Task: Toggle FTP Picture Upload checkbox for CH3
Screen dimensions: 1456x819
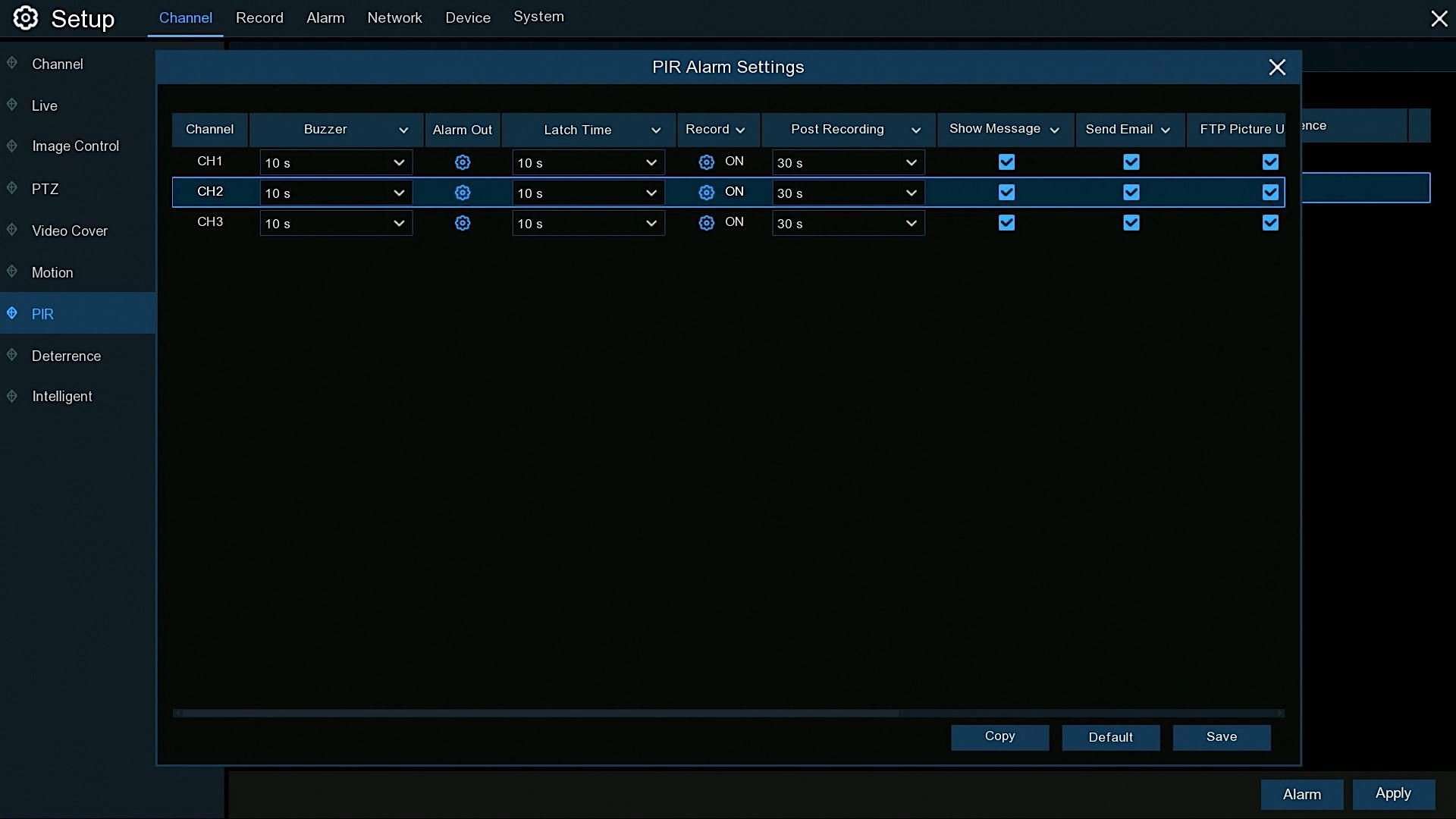Action: 1270,223
